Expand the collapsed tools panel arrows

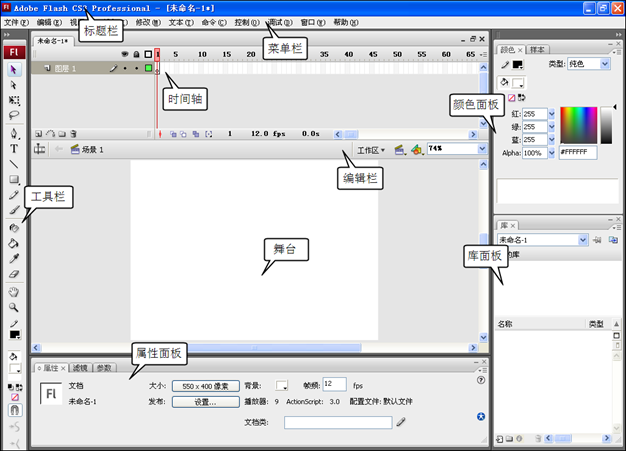coord(7,35)
